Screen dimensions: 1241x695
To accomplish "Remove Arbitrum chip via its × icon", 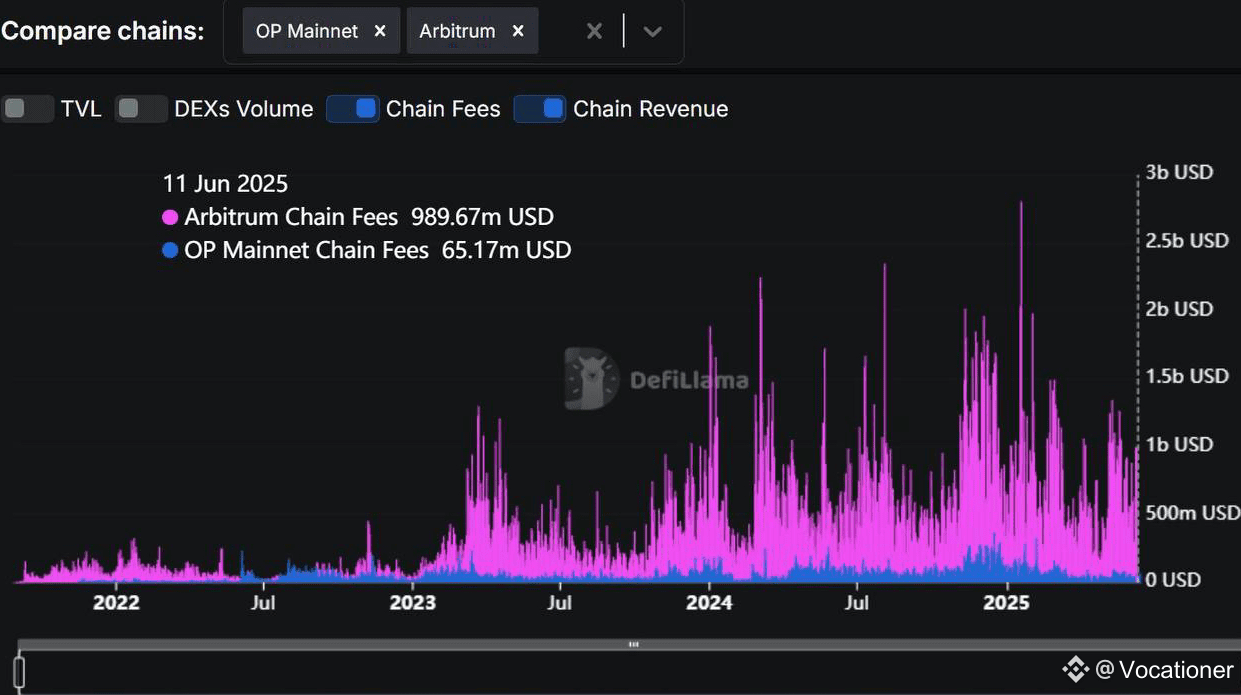I will click(518, 30).
